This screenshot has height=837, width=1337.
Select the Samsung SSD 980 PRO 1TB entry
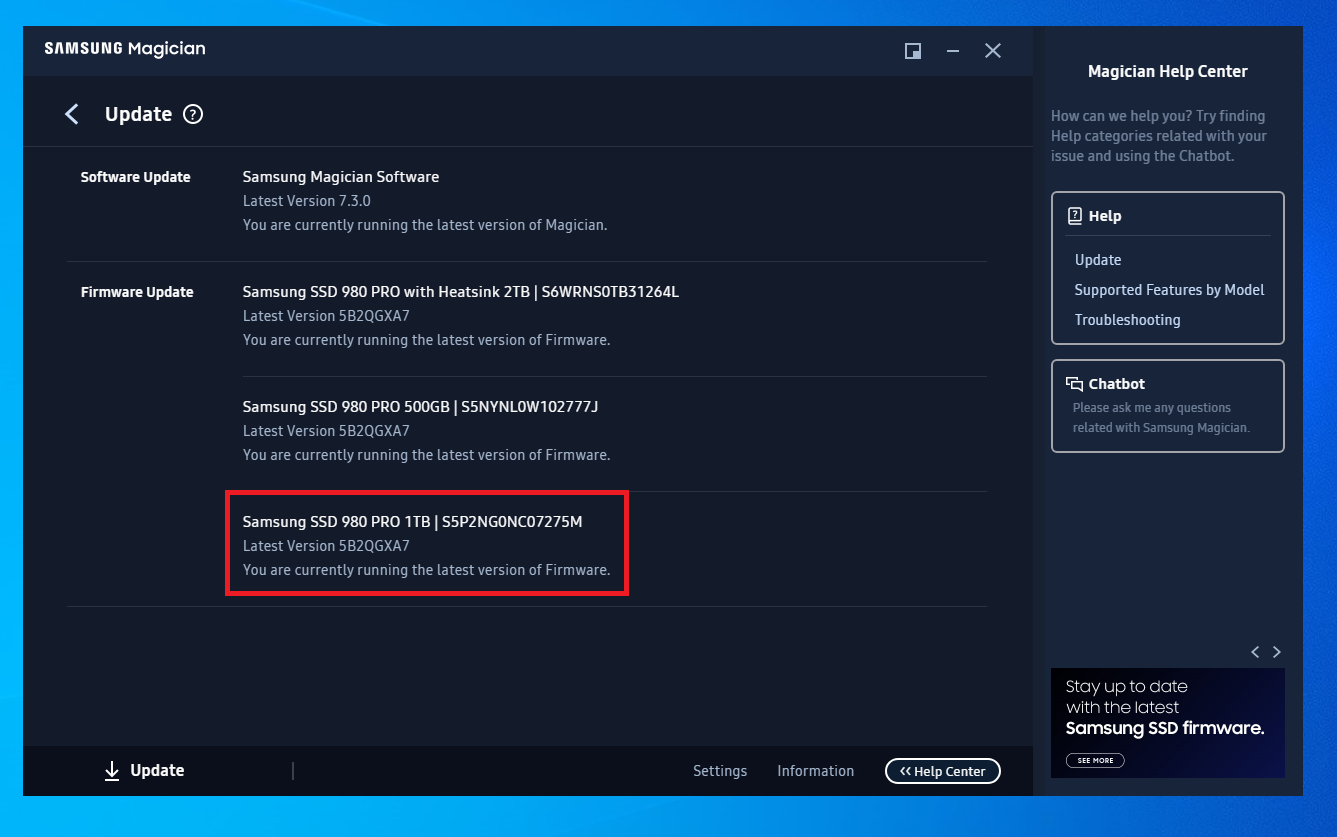[x=427, y=543]
